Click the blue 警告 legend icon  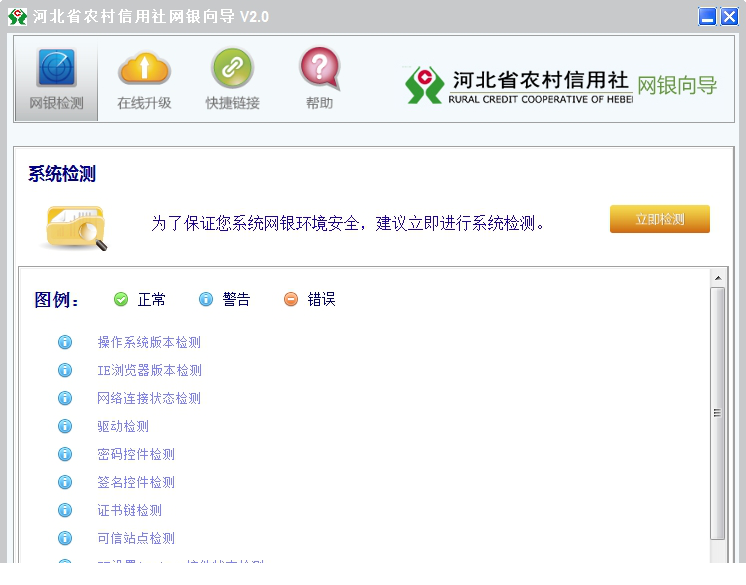click(x=206, y=299)
